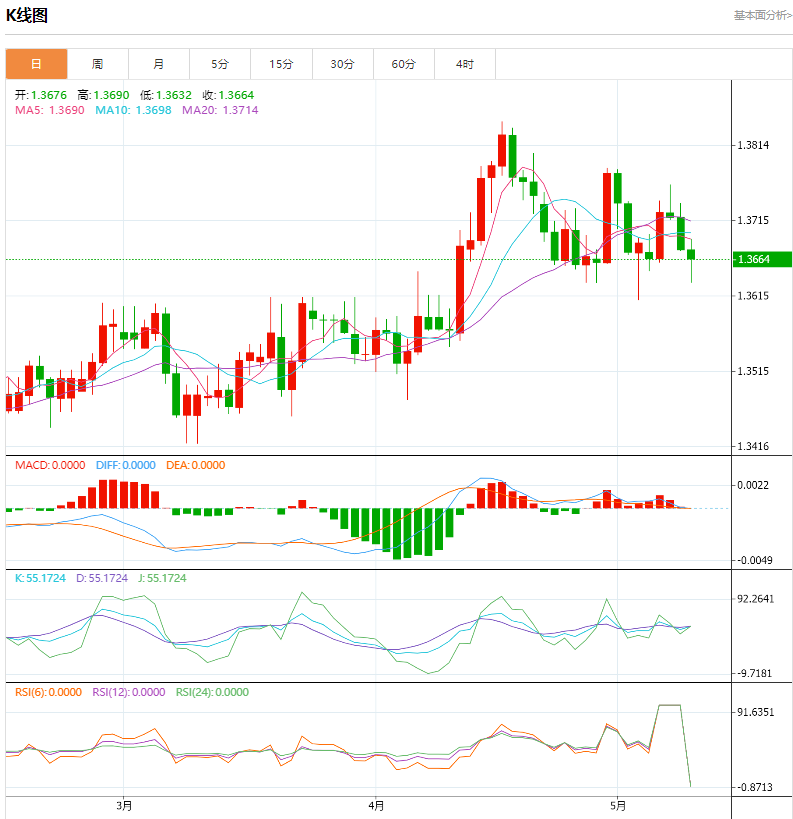The height and width of the screenshot is (819, 793).
Task: Show the 30分 interval chart
Action: click(x=343, y=64)
